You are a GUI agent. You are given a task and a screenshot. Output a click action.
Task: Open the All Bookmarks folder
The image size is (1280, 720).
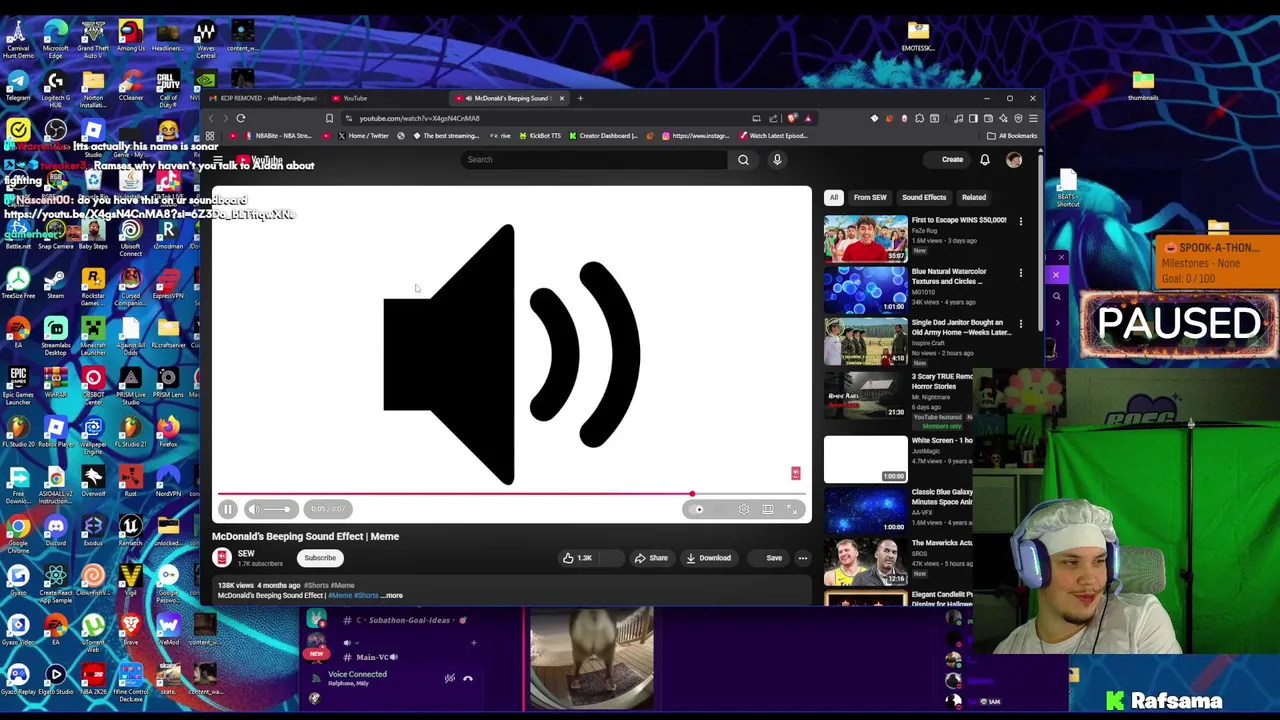pyautogui.click(x=1012, y=136)
